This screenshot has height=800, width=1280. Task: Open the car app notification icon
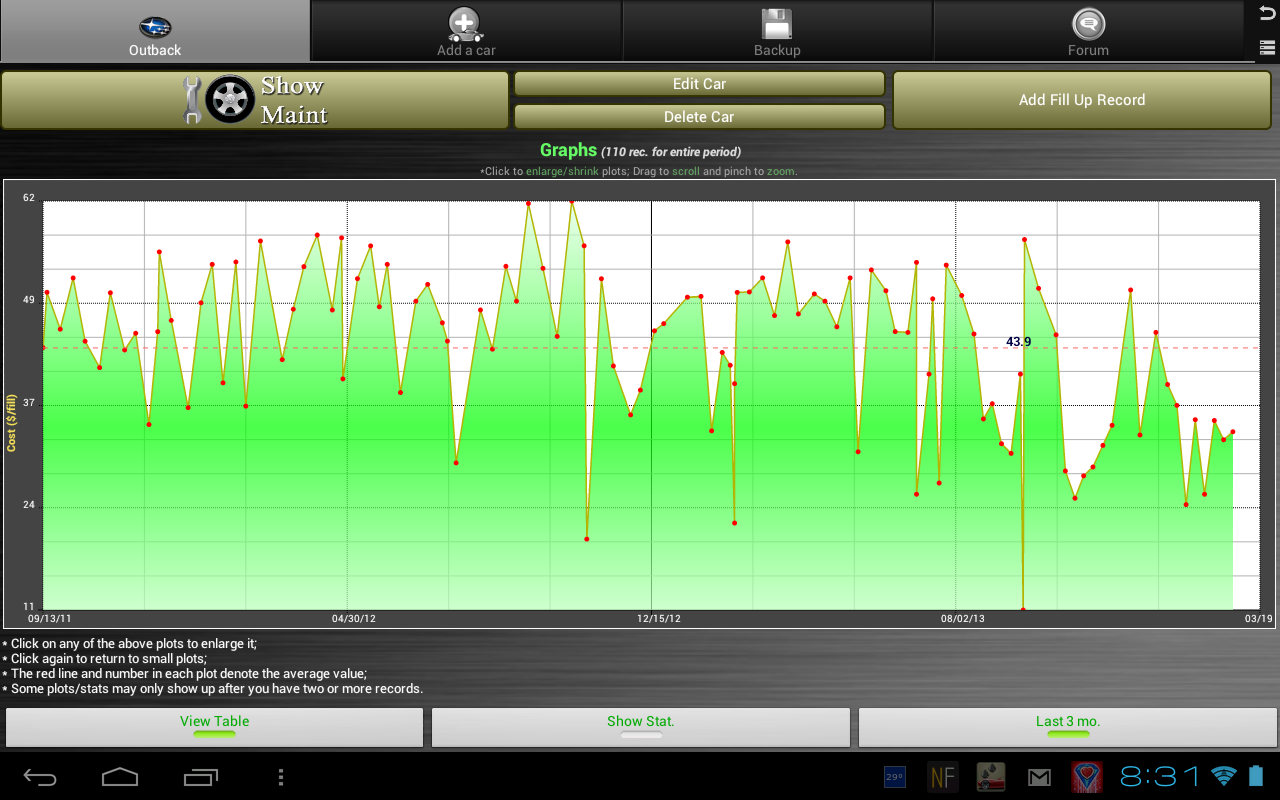(x=991, y=776)
